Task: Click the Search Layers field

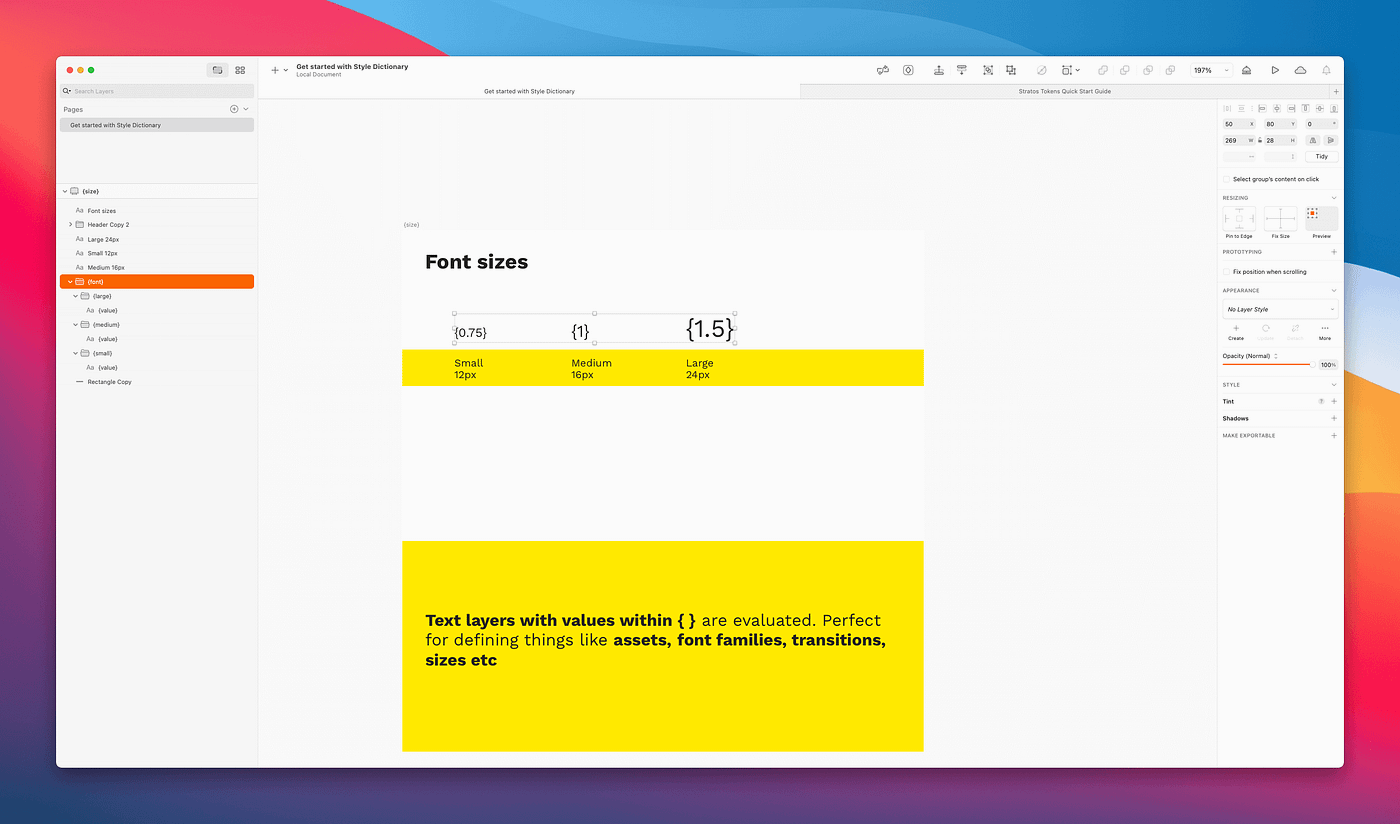Action: point(156,90)
